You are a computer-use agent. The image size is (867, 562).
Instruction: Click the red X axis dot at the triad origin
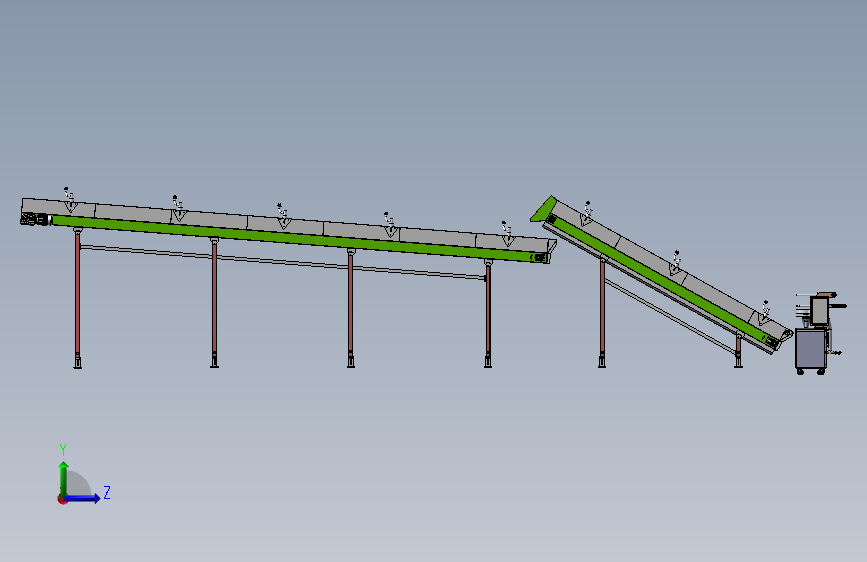coord(62,499)
